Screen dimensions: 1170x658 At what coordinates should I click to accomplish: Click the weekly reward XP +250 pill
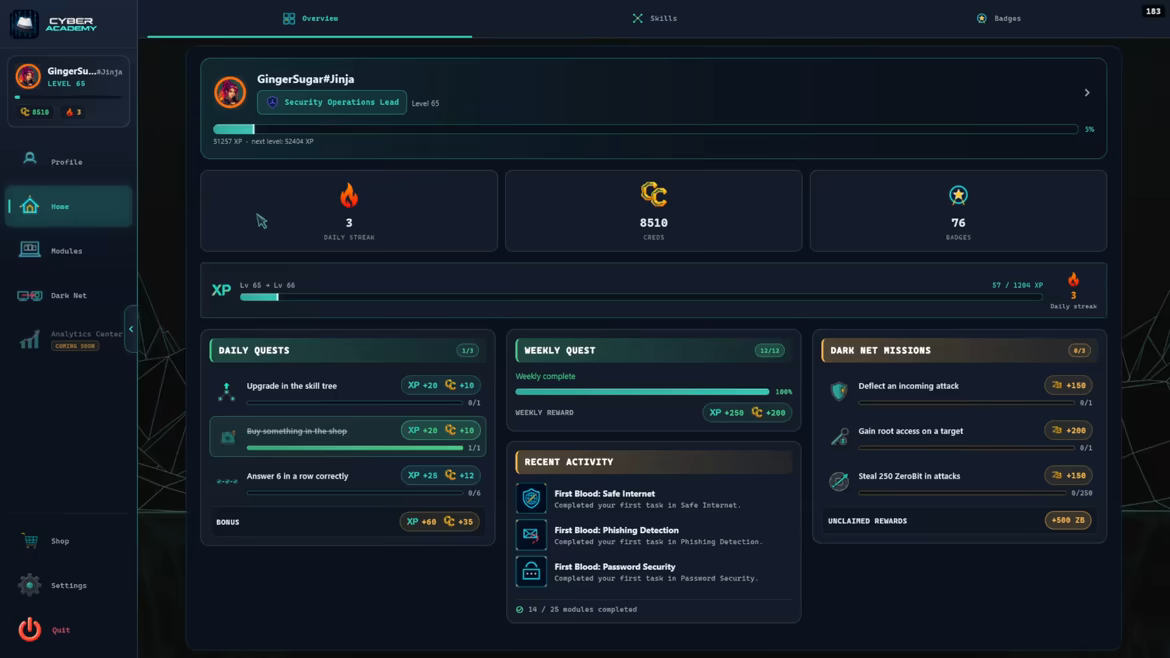click(747, 413)
